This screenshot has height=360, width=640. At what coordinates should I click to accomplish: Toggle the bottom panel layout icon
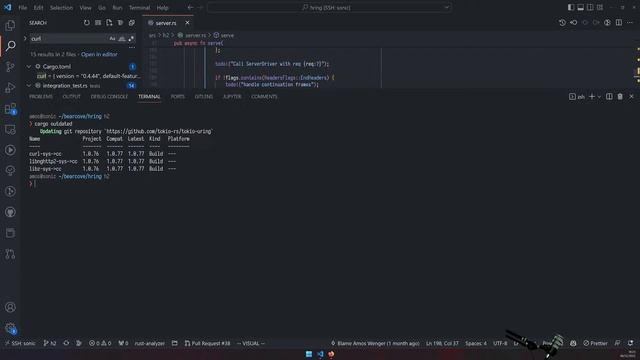(x=580, y=7)
